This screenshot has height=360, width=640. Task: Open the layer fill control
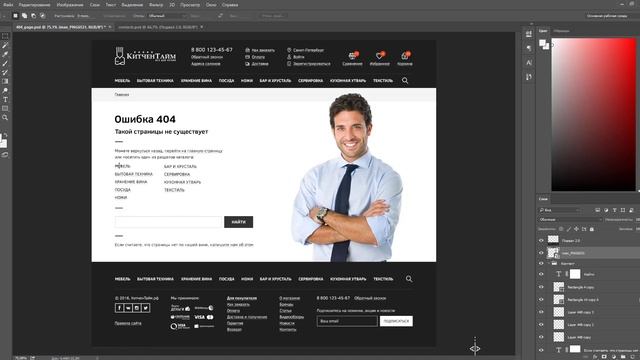coord(638,229)
